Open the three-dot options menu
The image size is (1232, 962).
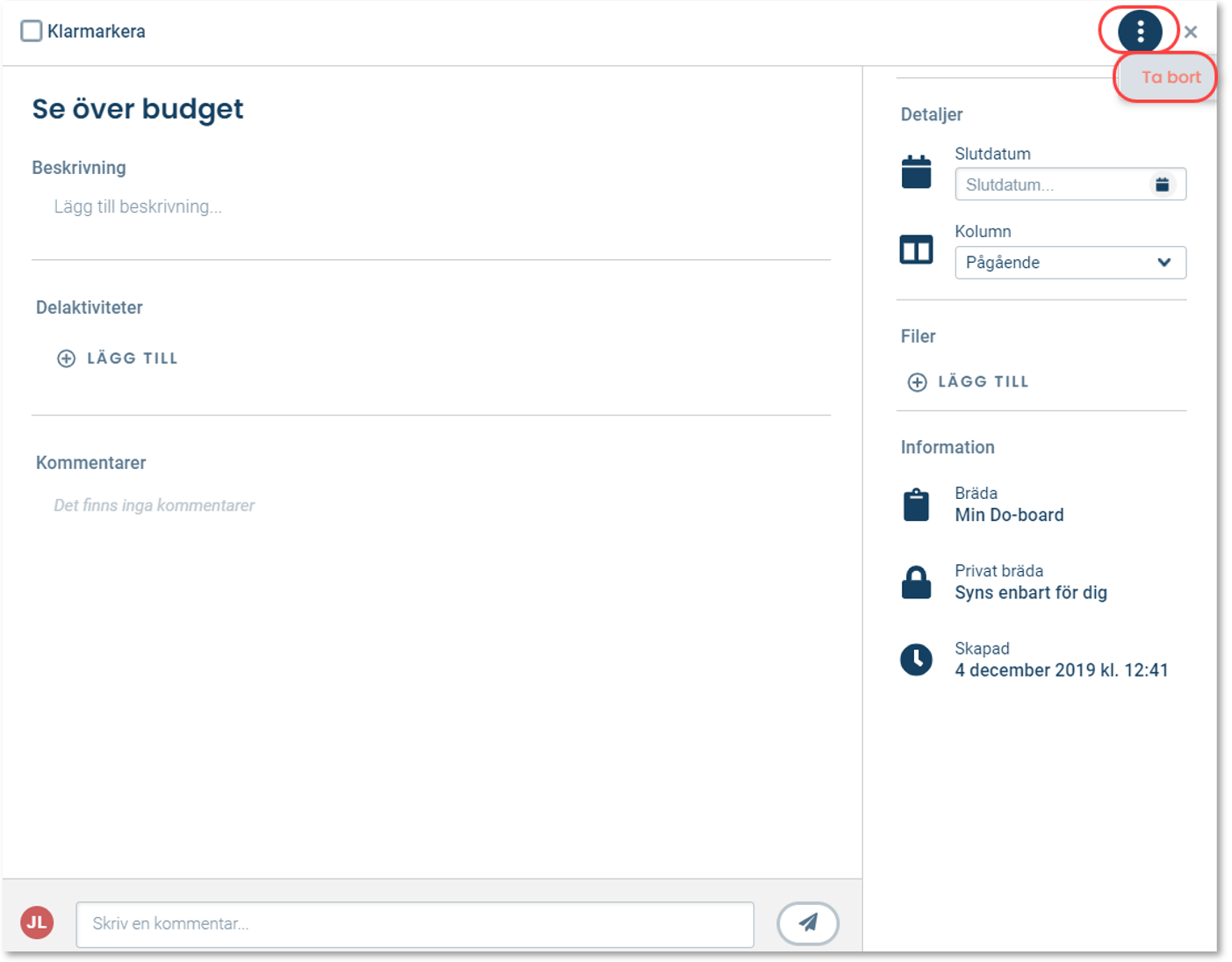pos(1139,32)
